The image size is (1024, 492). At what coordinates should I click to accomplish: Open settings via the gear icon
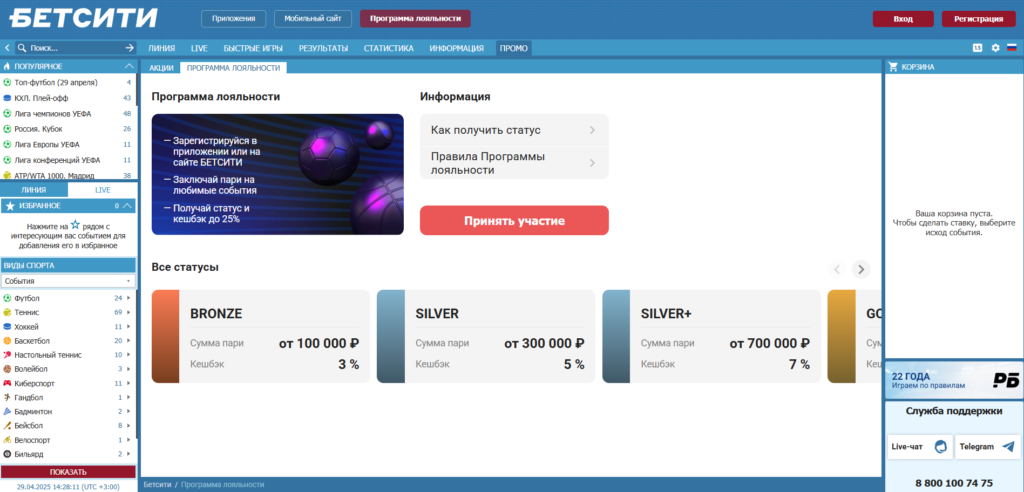(995, 48)
